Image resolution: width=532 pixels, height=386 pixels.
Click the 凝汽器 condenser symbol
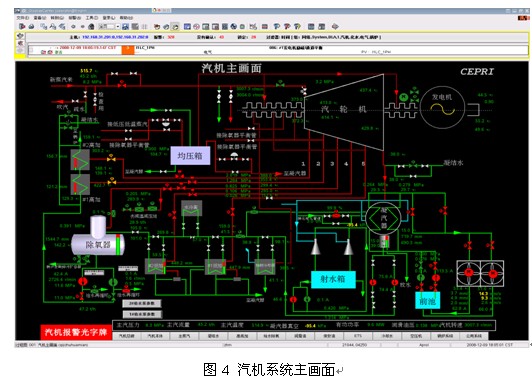pos(383,218)
